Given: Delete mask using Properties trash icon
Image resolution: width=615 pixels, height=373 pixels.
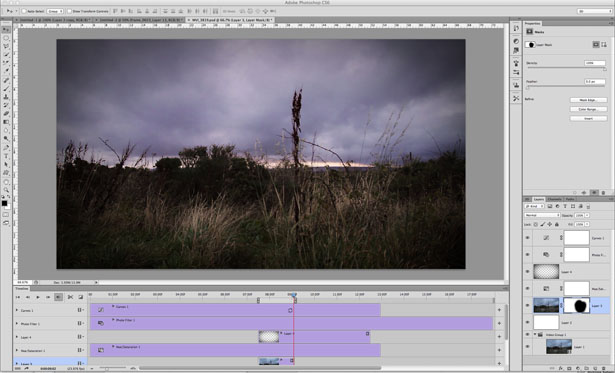Looking at the screenshot, I should [x=603, y=193].
